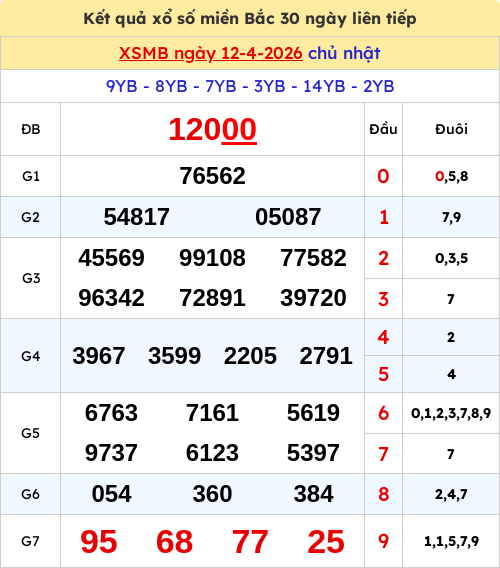Select the G3 number 96342

[111, 298]
